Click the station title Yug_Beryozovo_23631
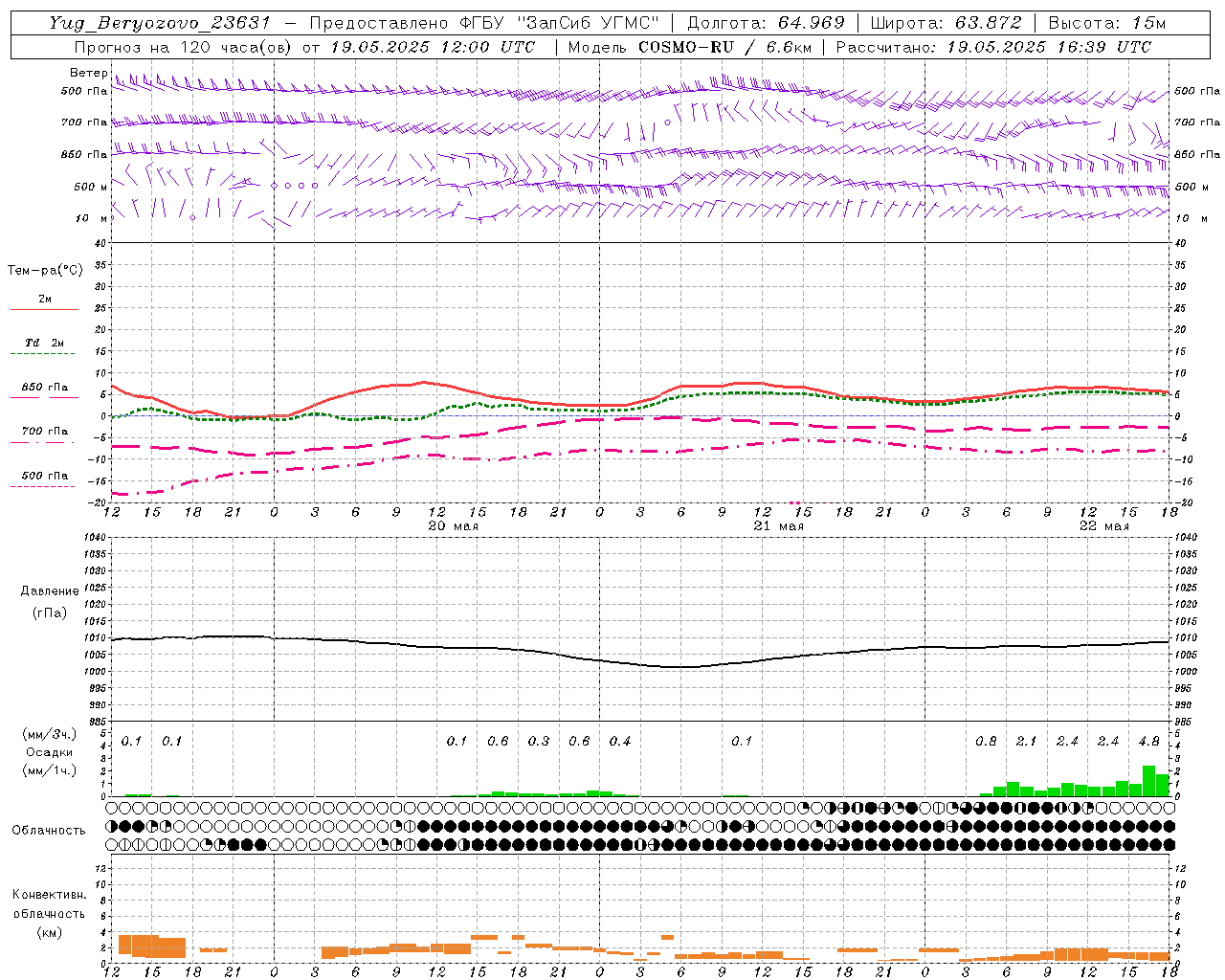The width and height of the screenshot is (1225, 980). [160, 23]
